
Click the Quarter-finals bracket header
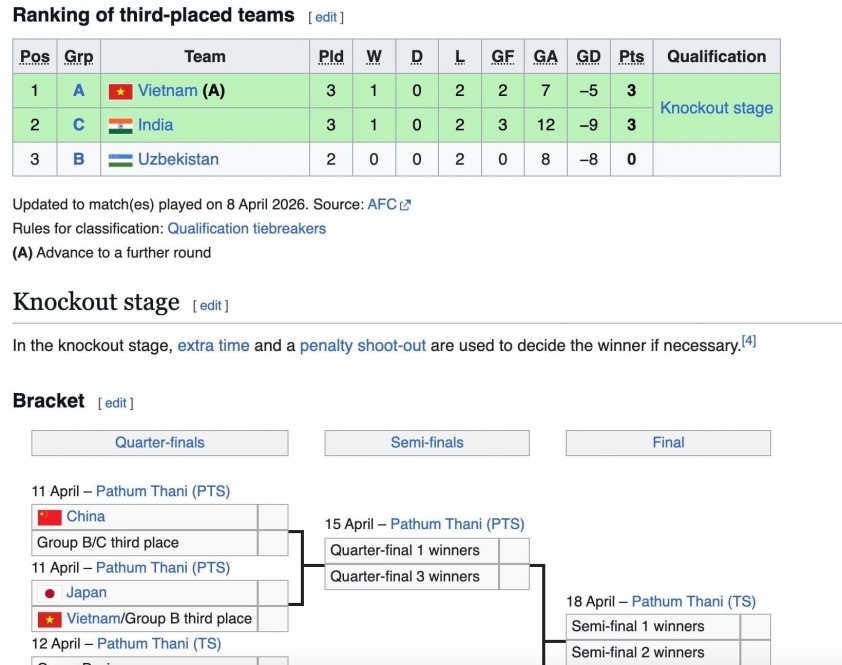(160, 442)
